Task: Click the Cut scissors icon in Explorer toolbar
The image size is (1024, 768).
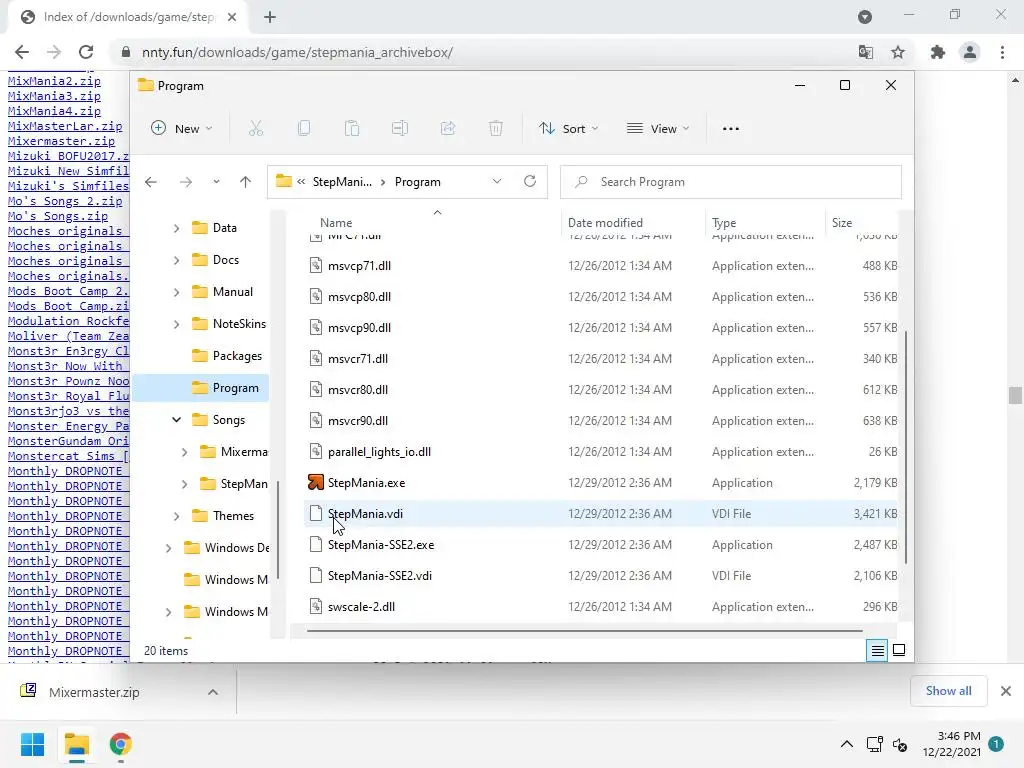Action: 255,129
